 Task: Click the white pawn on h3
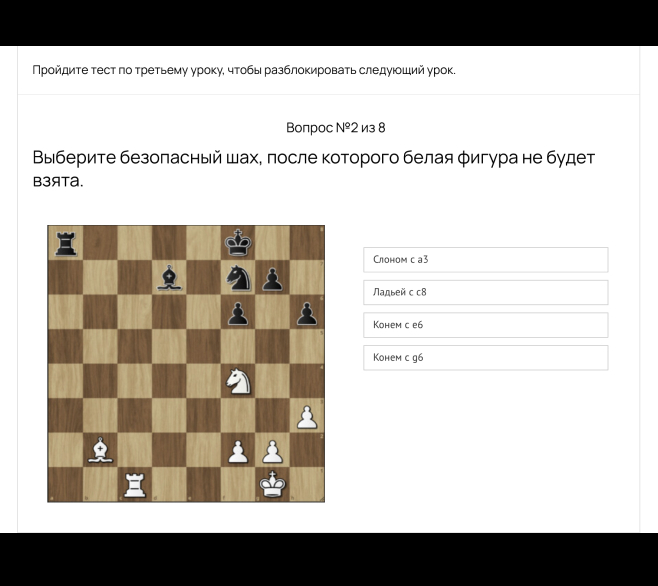pyautogui.click(x=307, y=415)
